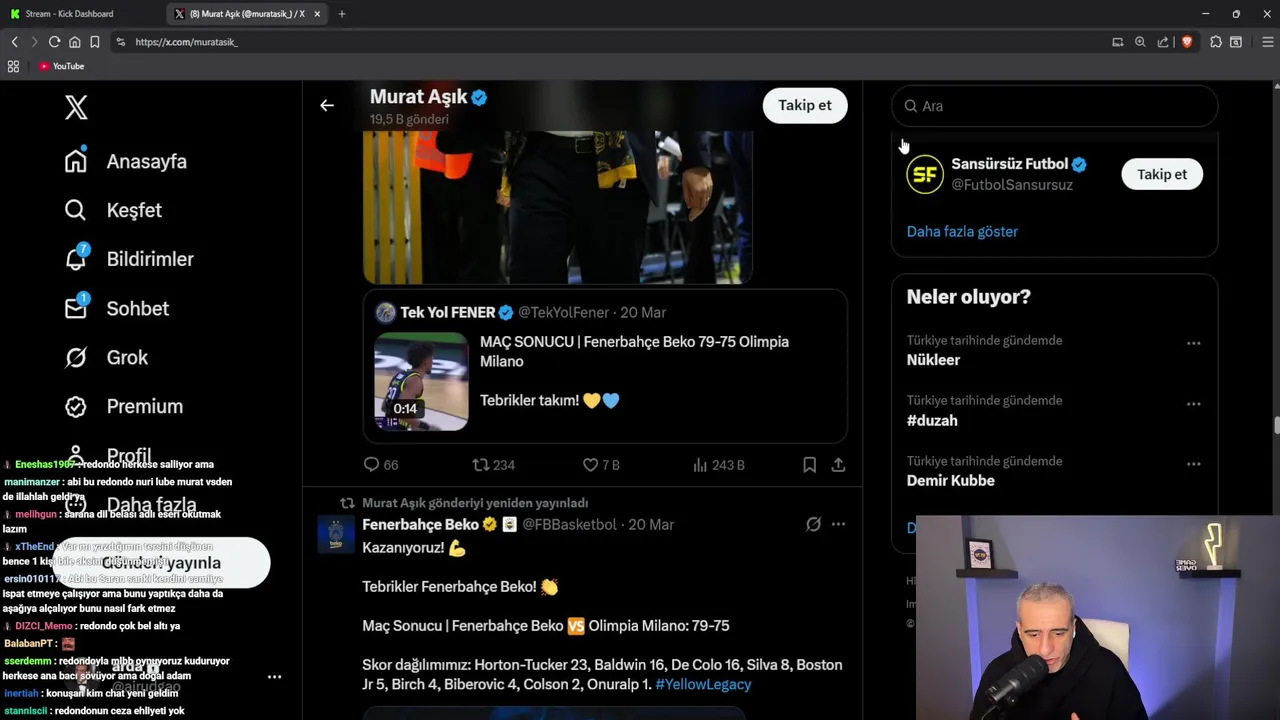View site information icon in address bar
This screenshot has width=1280, height=720.
pos(120,42)
